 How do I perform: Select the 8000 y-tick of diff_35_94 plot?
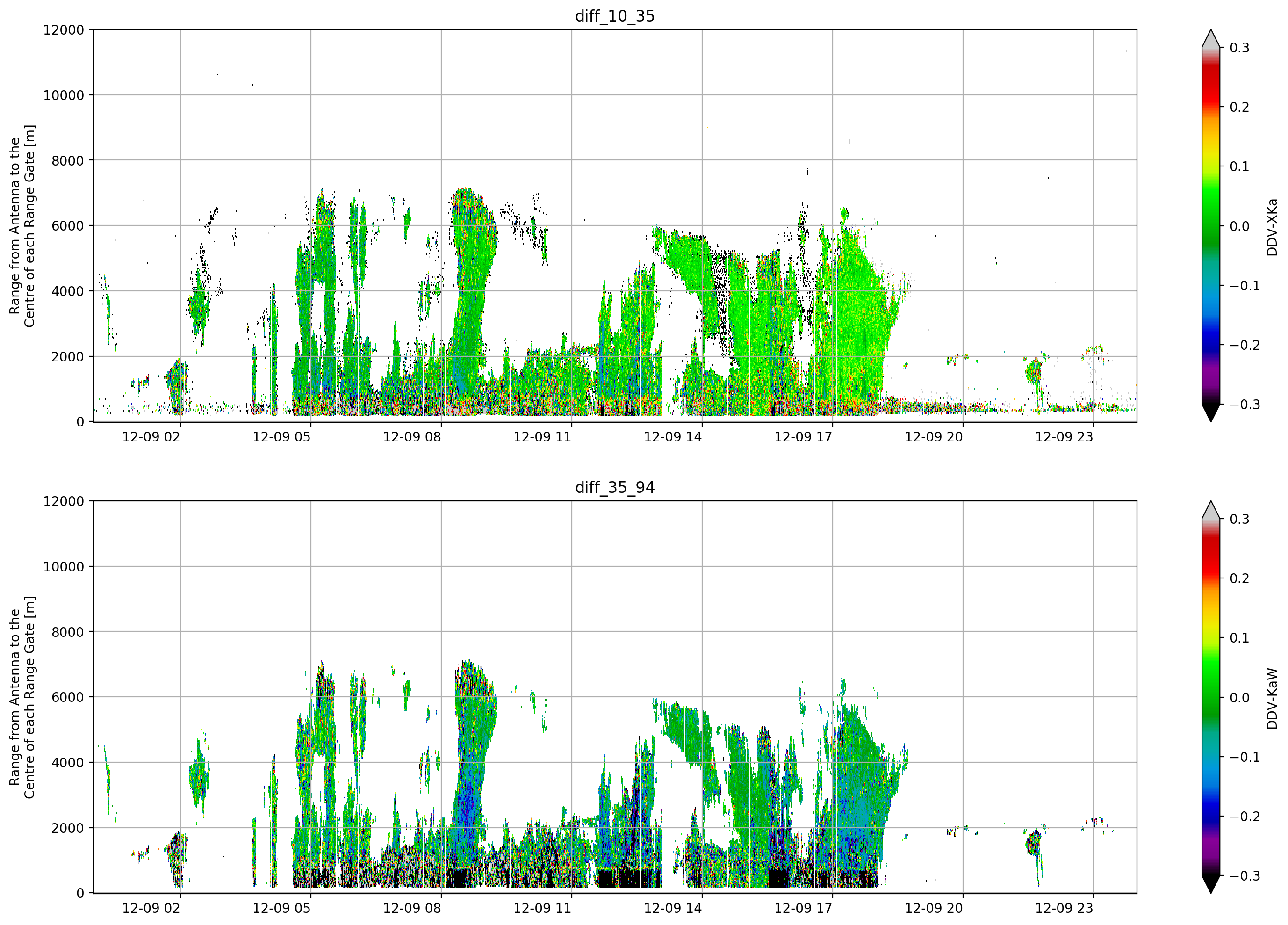pyautogui.click(x=68, y=632)
